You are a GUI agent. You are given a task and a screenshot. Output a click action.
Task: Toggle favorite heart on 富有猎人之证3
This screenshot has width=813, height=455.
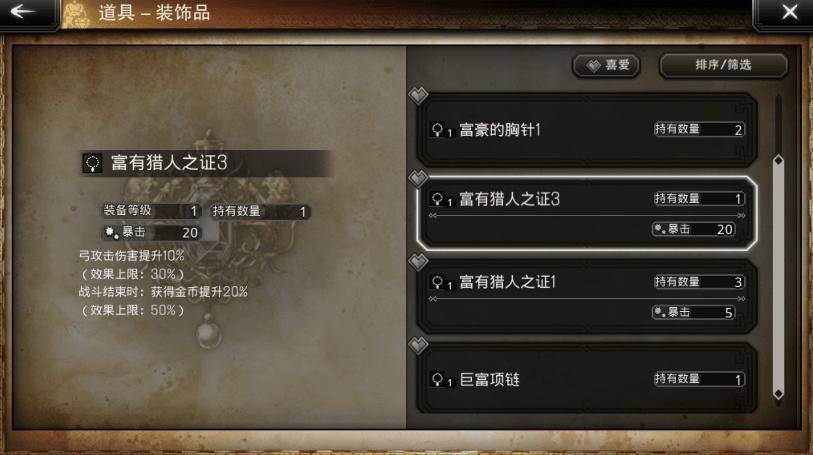point(418,178)
